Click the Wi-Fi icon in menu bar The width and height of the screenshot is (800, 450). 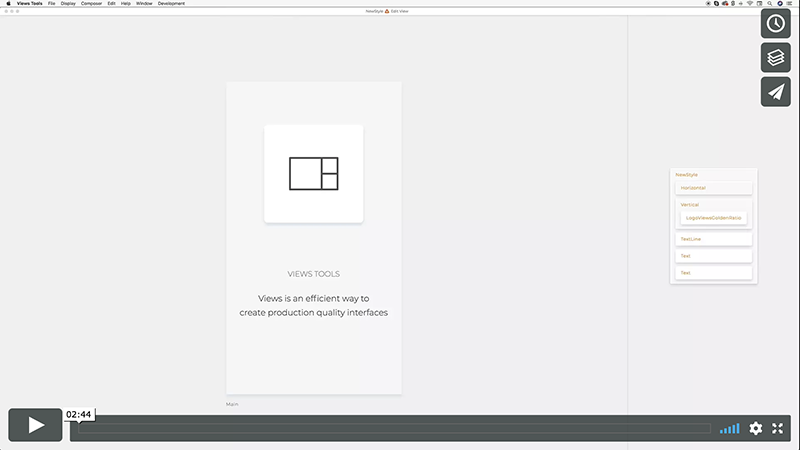[x=749, y=4]
